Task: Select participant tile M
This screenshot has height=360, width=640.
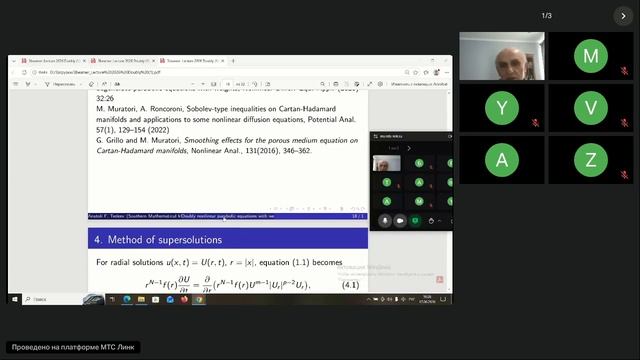Action: coord(591,56)
